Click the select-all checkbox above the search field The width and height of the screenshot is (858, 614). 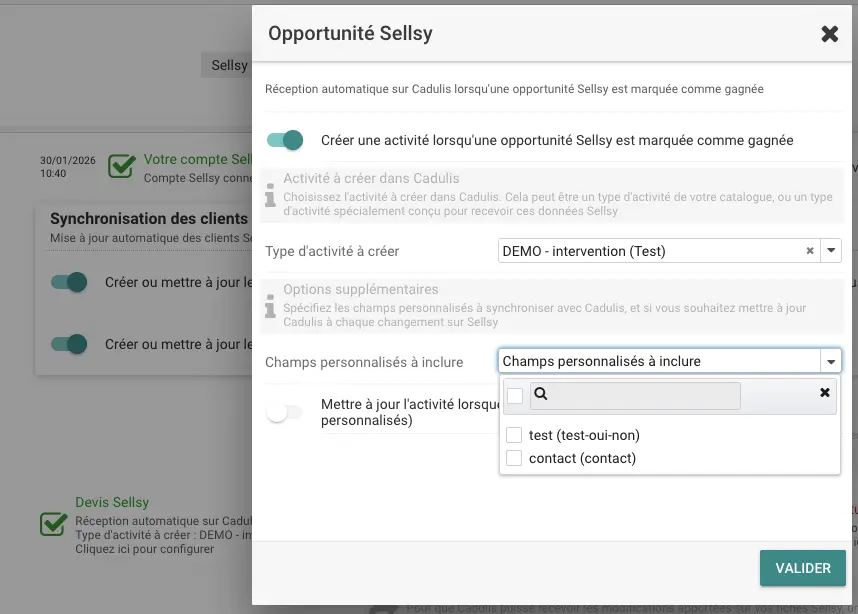[514, 395]
